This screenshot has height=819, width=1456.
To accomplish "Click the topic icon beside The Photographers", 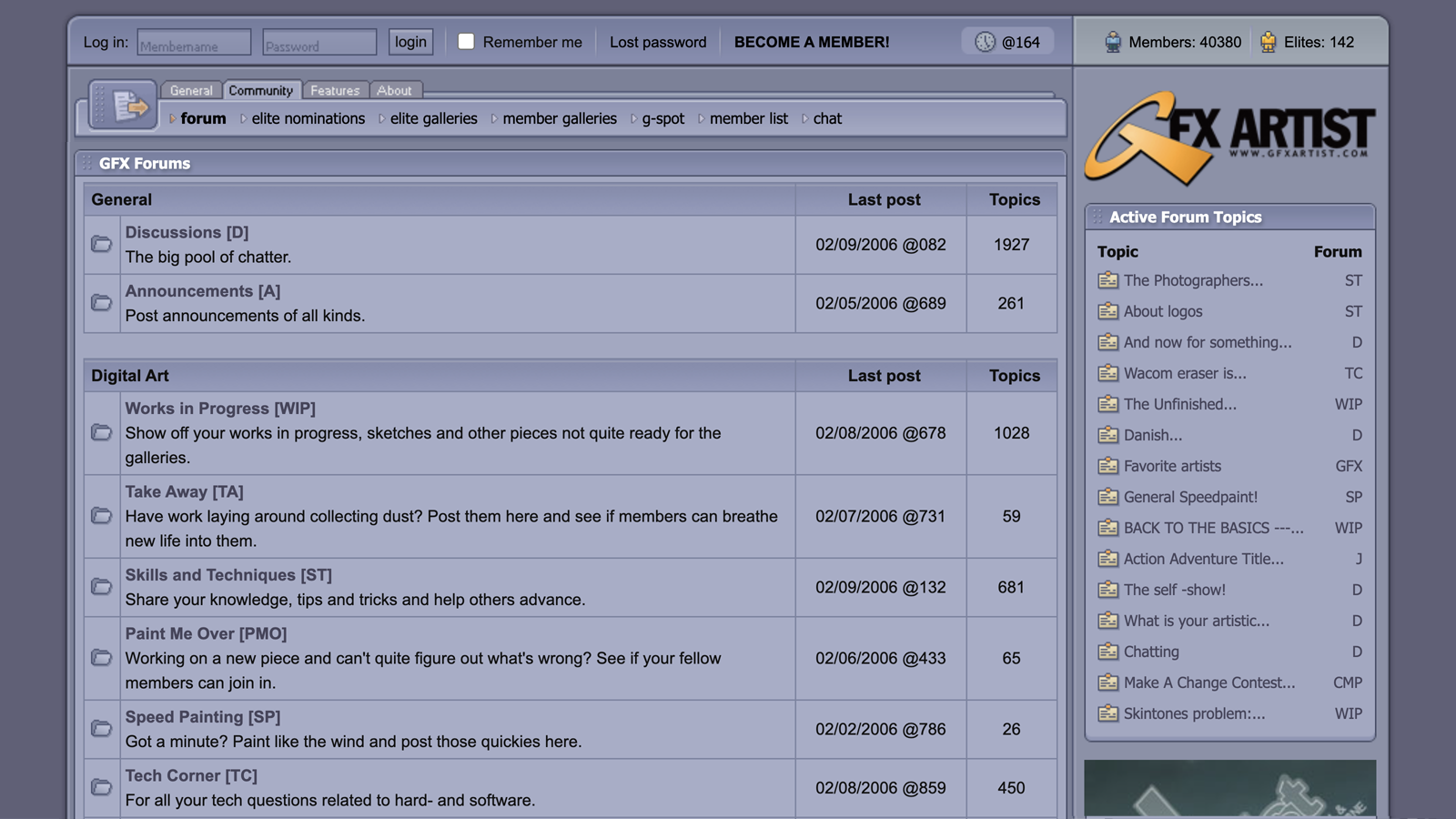I will click(1108, 280).
